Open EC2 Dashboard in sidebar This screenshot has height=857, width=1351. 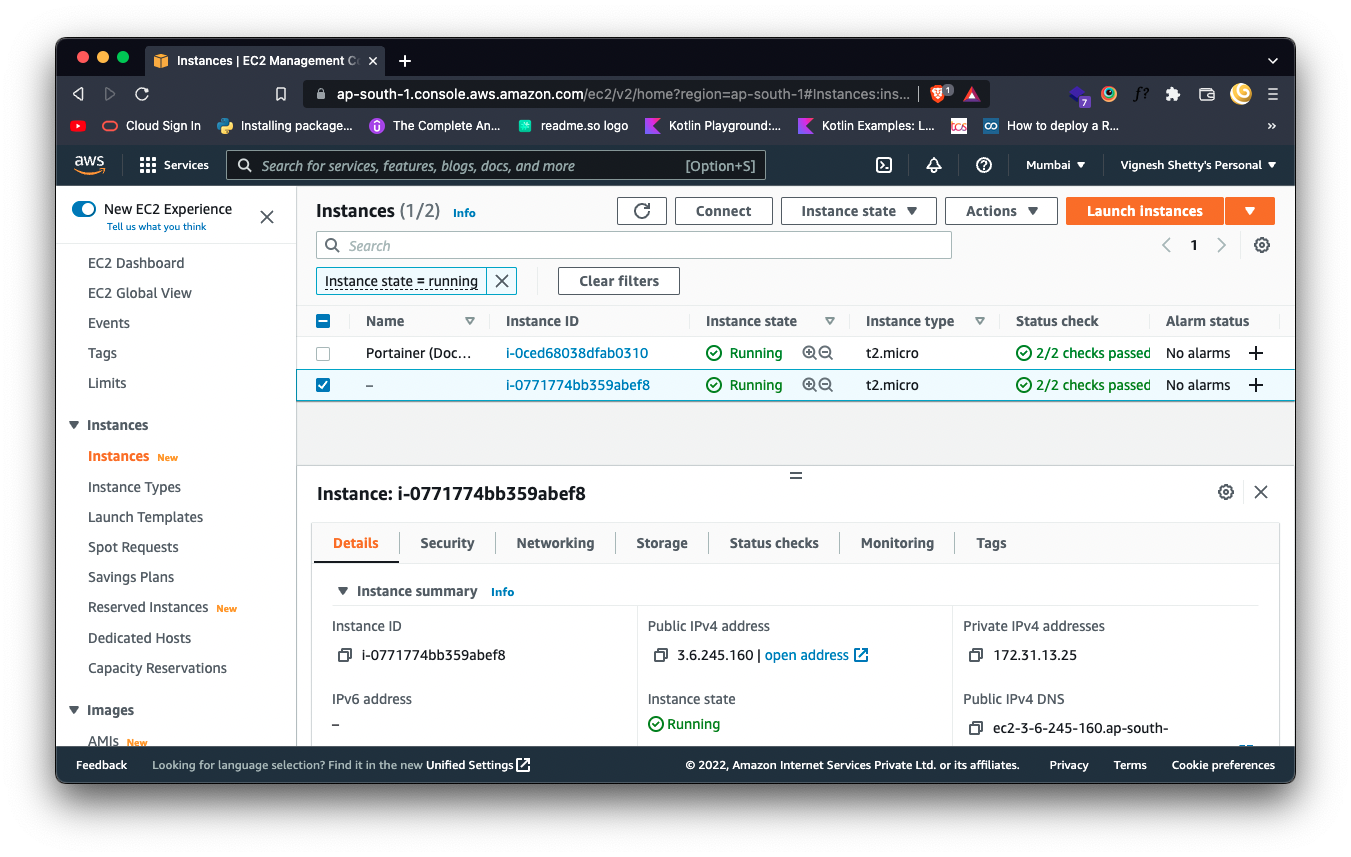136,263
